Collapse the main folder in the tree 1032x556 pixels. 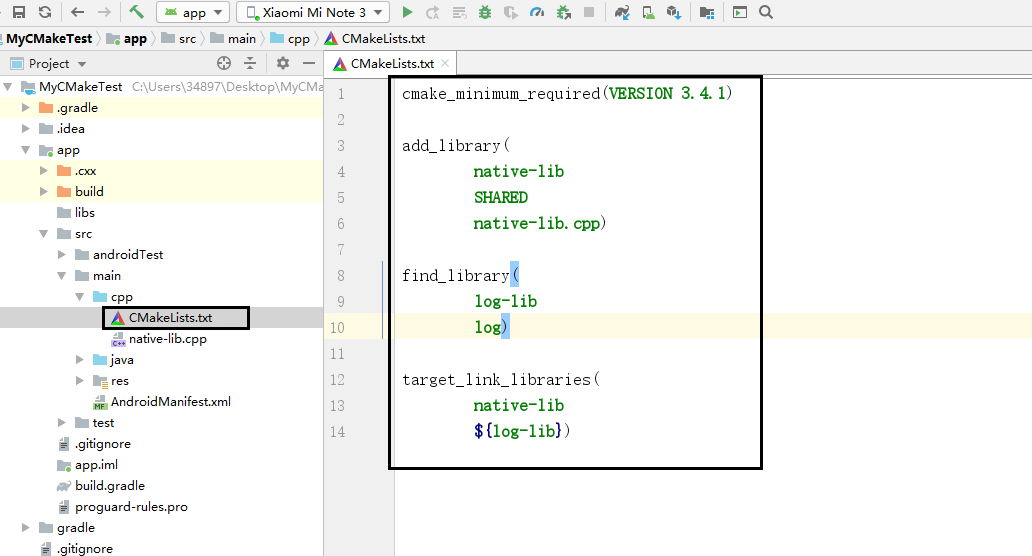click(x=62, y=276)
